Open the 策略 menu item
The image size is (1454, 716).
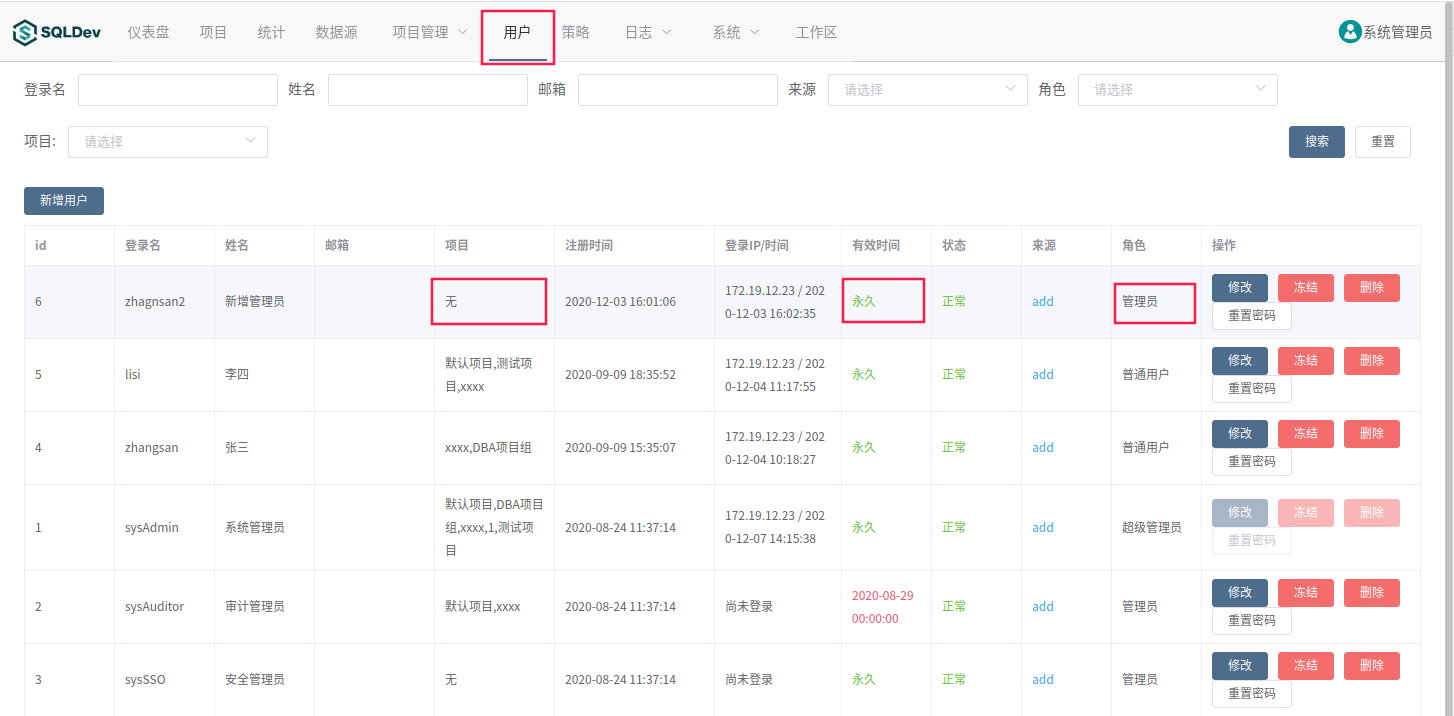coord(575,32)
